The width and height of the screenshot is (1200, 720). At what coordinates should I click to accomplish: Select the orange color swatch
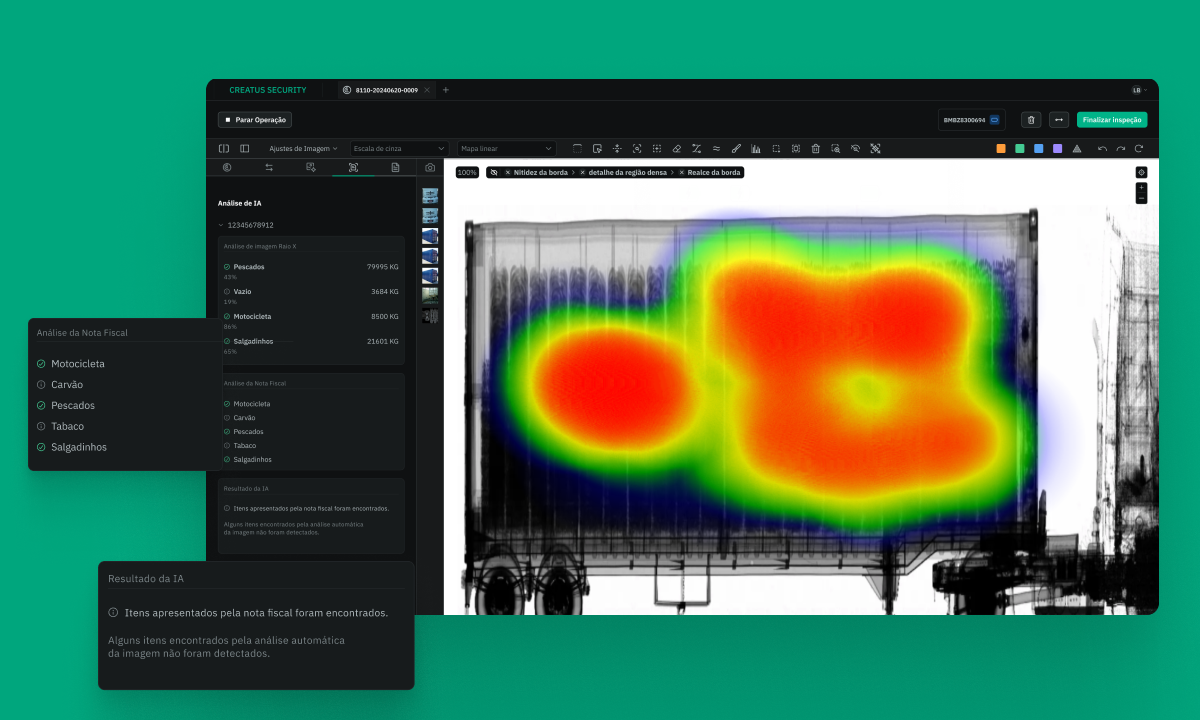[1001, 149]
